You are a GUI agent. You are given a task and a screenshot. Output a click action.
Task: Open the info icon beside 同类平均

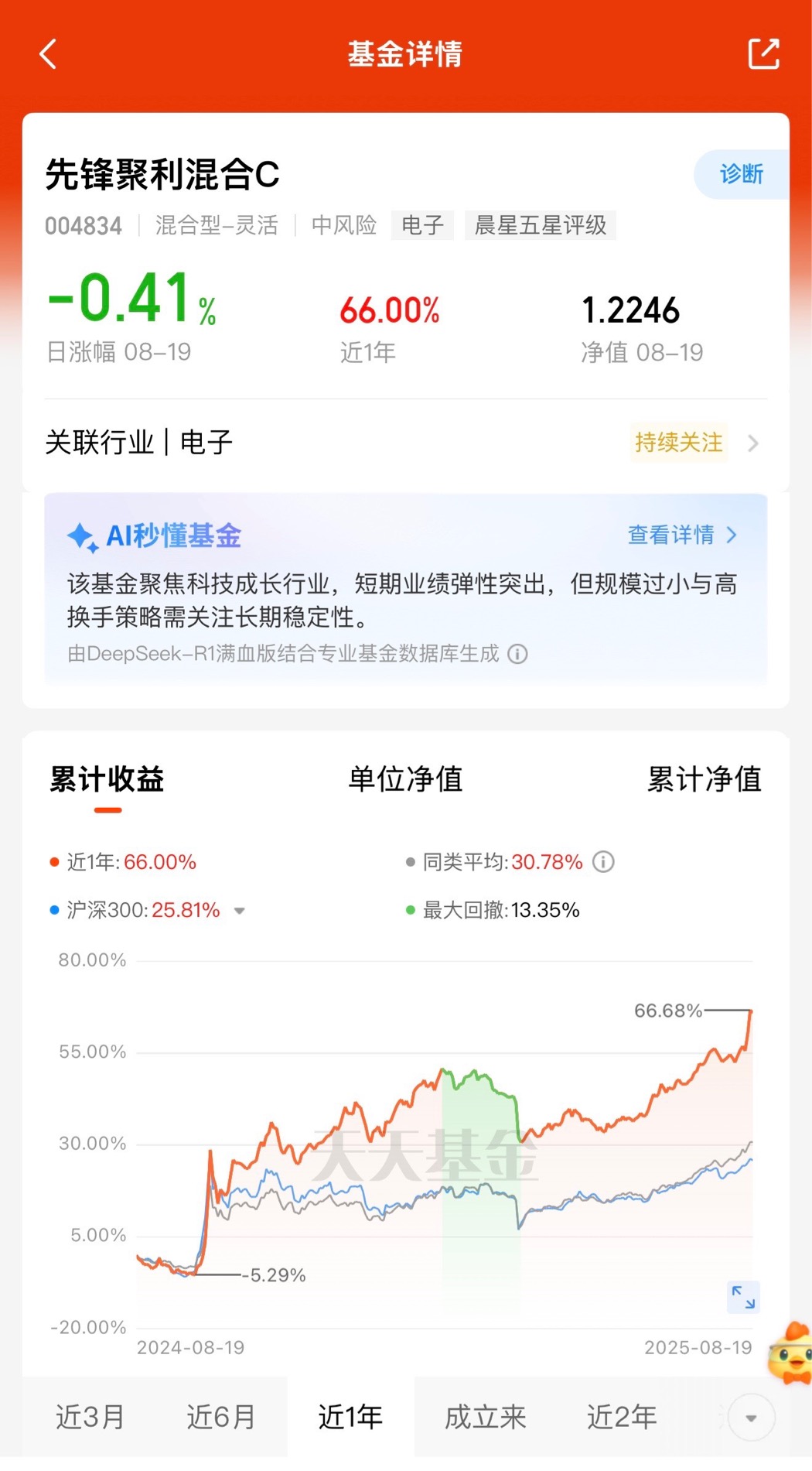pyautogui.click(x=603, y=861)
